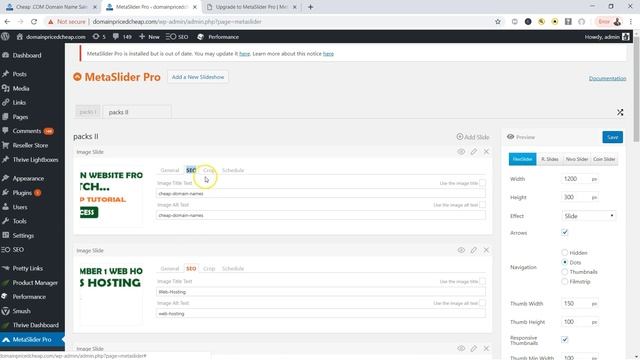Open General tab of first slide

(170, 170)
